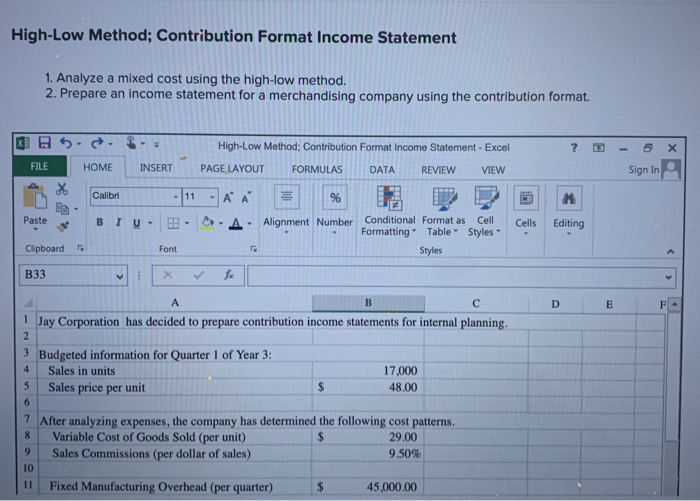Click the Undo arrow icon
700x501 pixels.
pos(66,143)
